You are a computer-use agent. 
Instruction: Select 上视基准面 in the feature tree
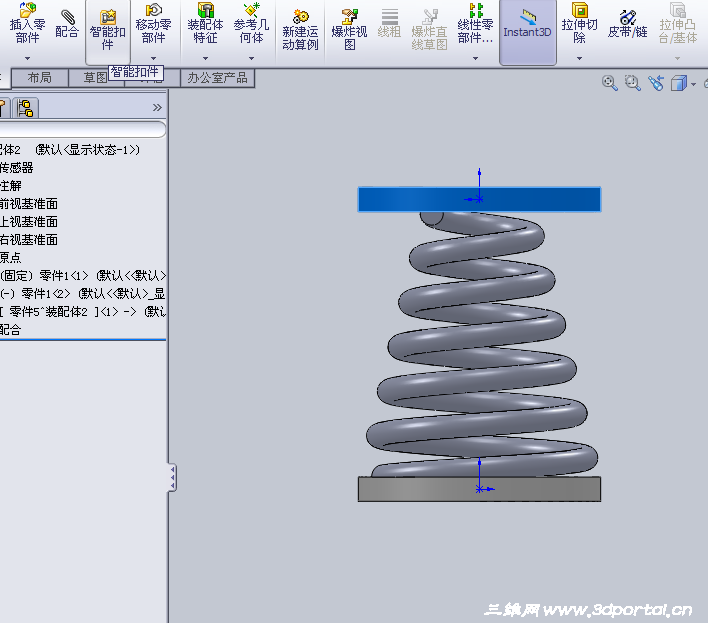(29, 222)
